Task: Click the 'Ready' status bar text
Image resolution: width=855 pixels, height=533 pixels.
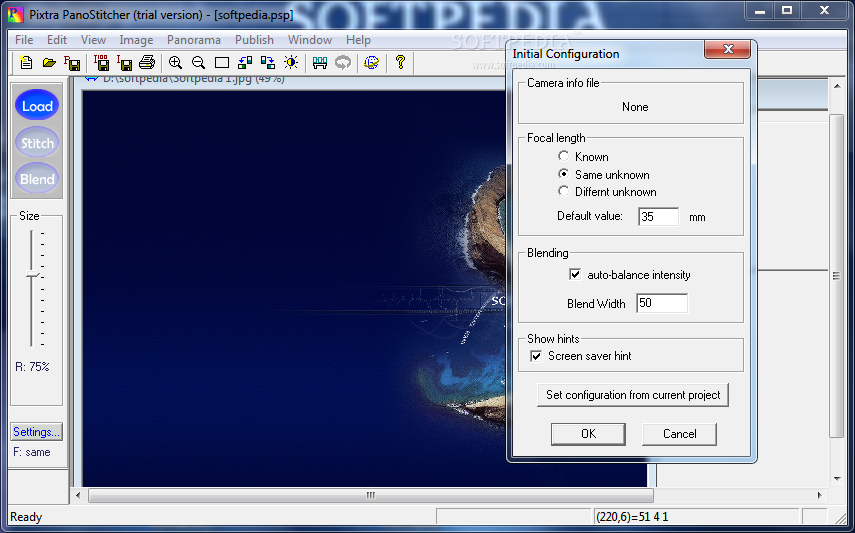Action: [26, 517]
